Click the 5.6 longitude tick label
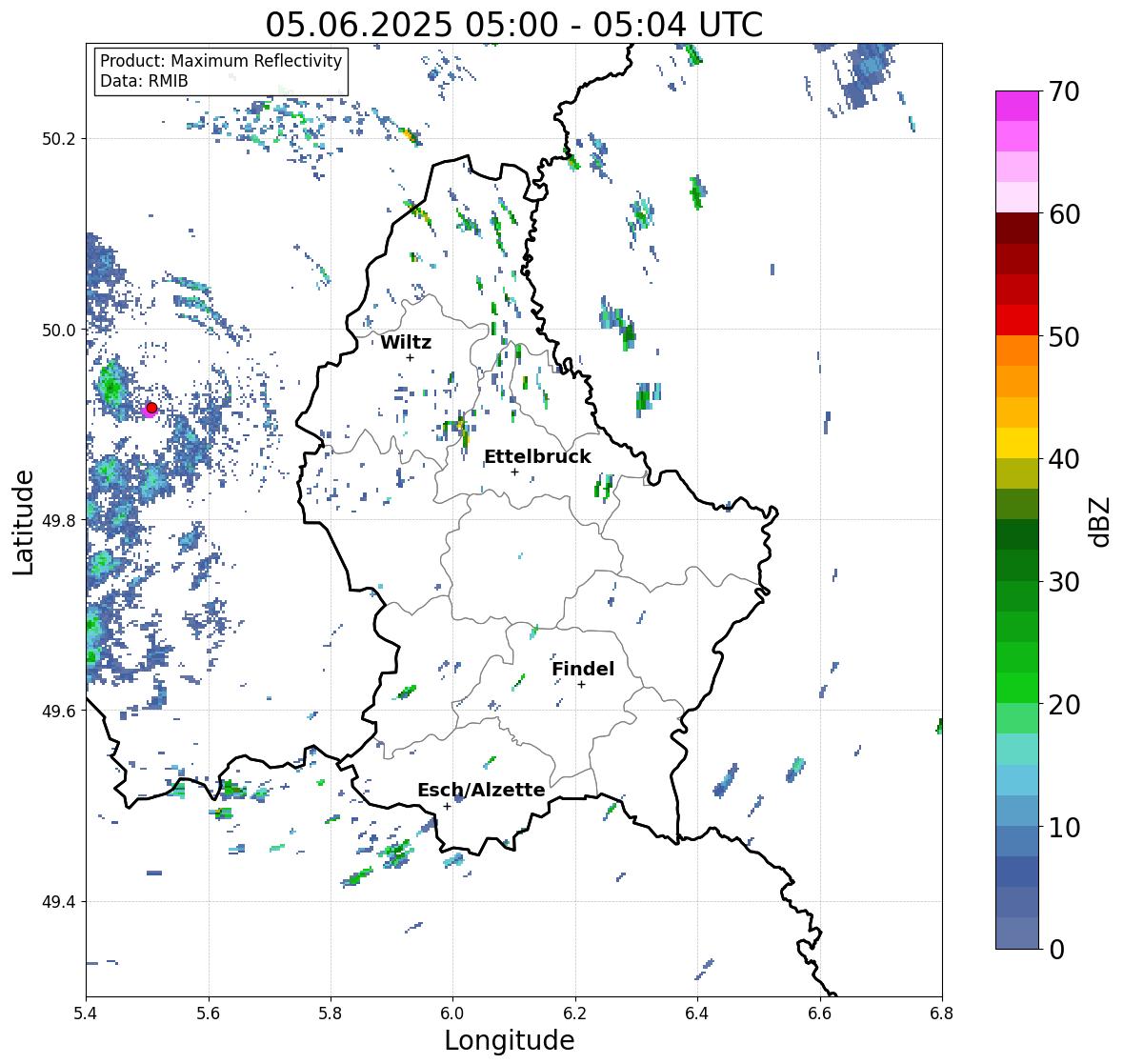The height and width of the screenshot is (1064, 1123). click(x=209, y=1013)
